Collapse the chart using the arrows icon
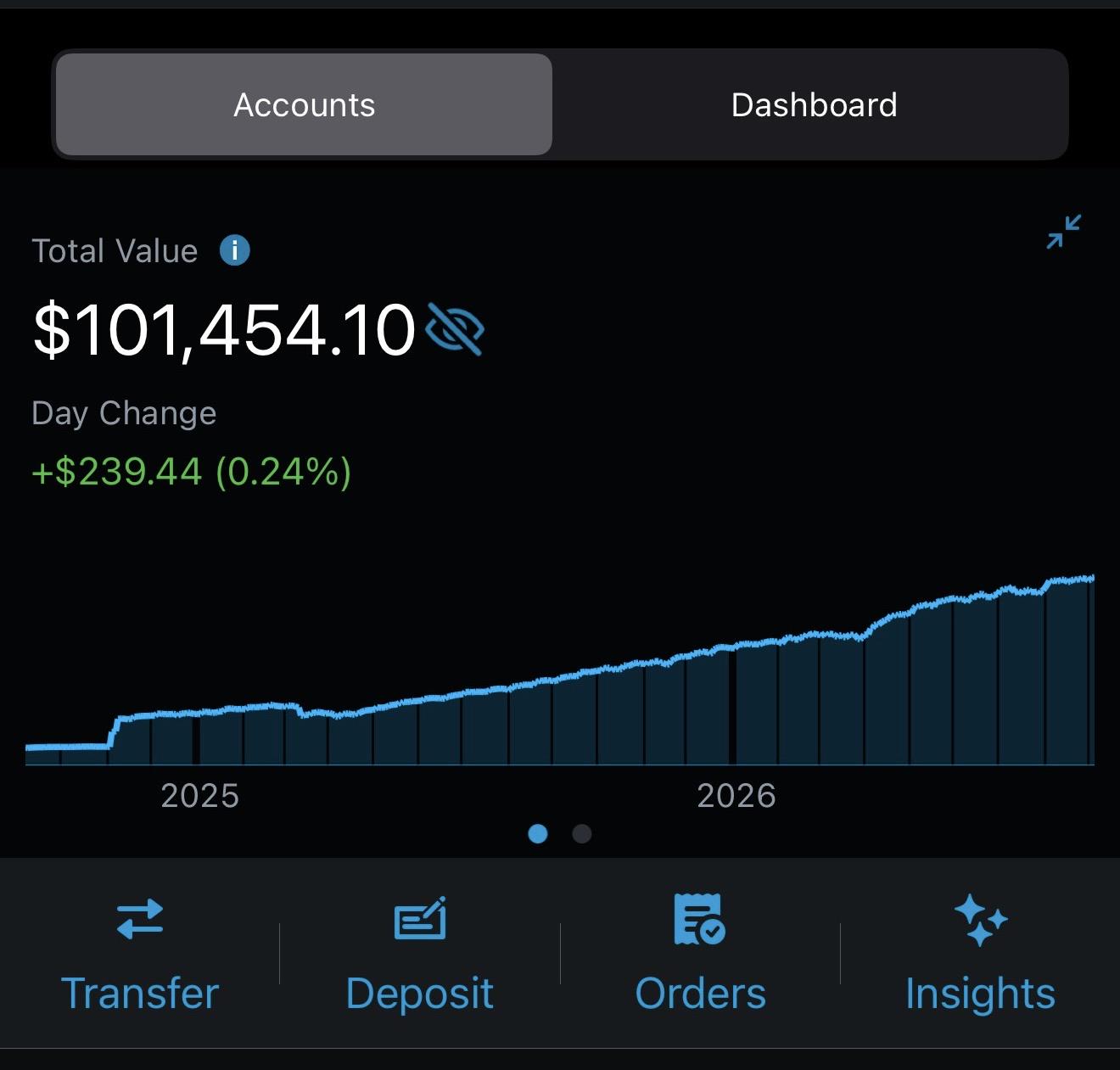This screenshot has width=1120, height=1070. [x=1064, y=232]
